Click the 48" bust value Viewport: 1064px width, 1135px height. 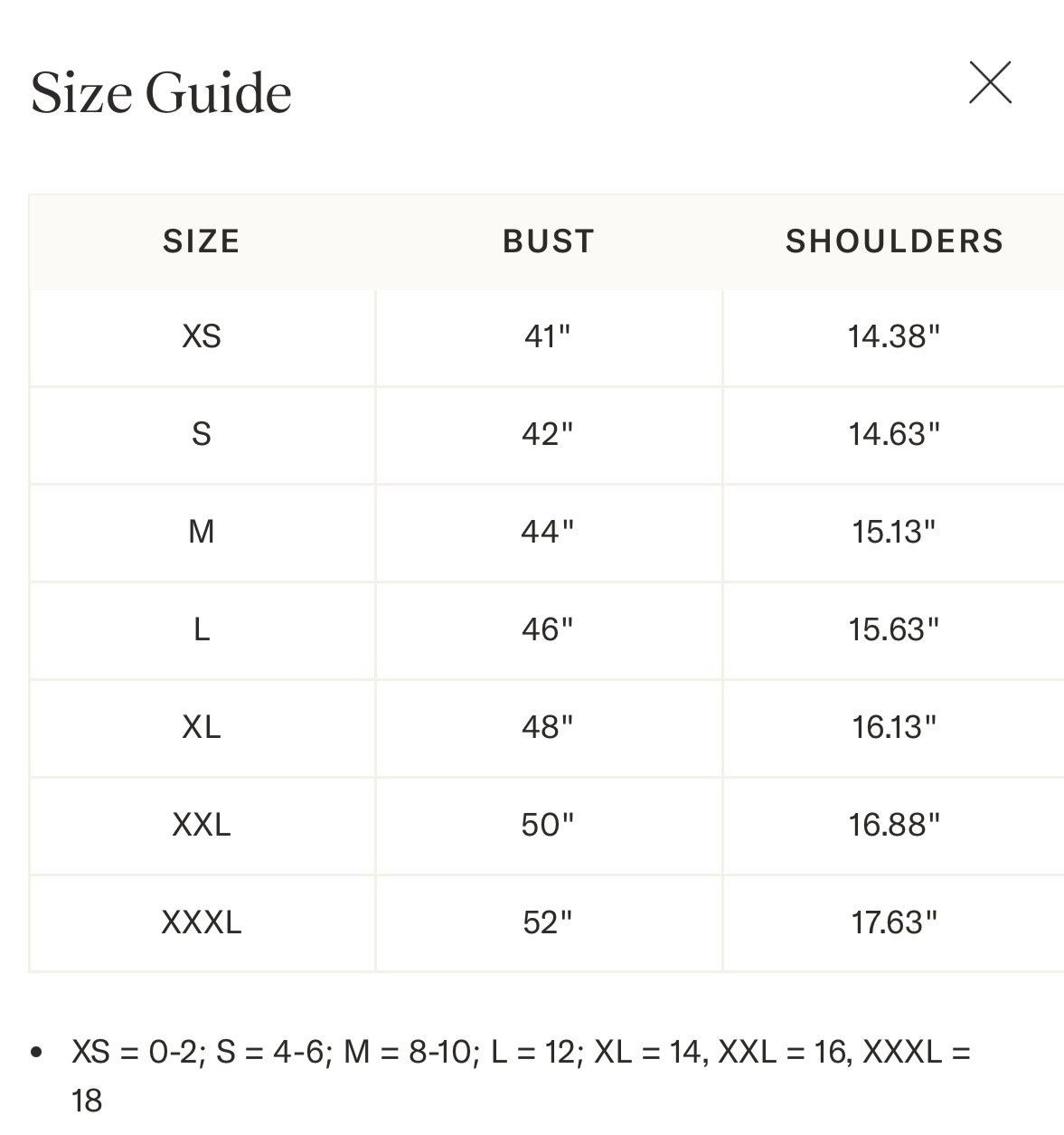tap(548, 727)
